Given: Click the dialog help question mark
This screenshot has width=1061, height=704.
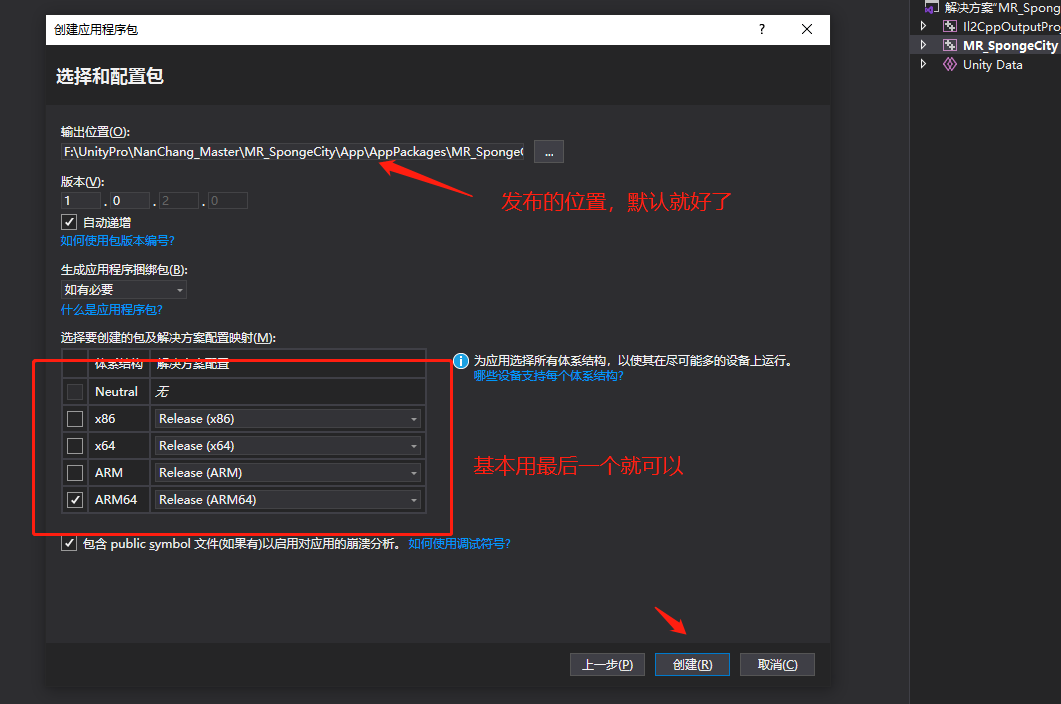Looking at the screenshot, I should coord(761,30).
